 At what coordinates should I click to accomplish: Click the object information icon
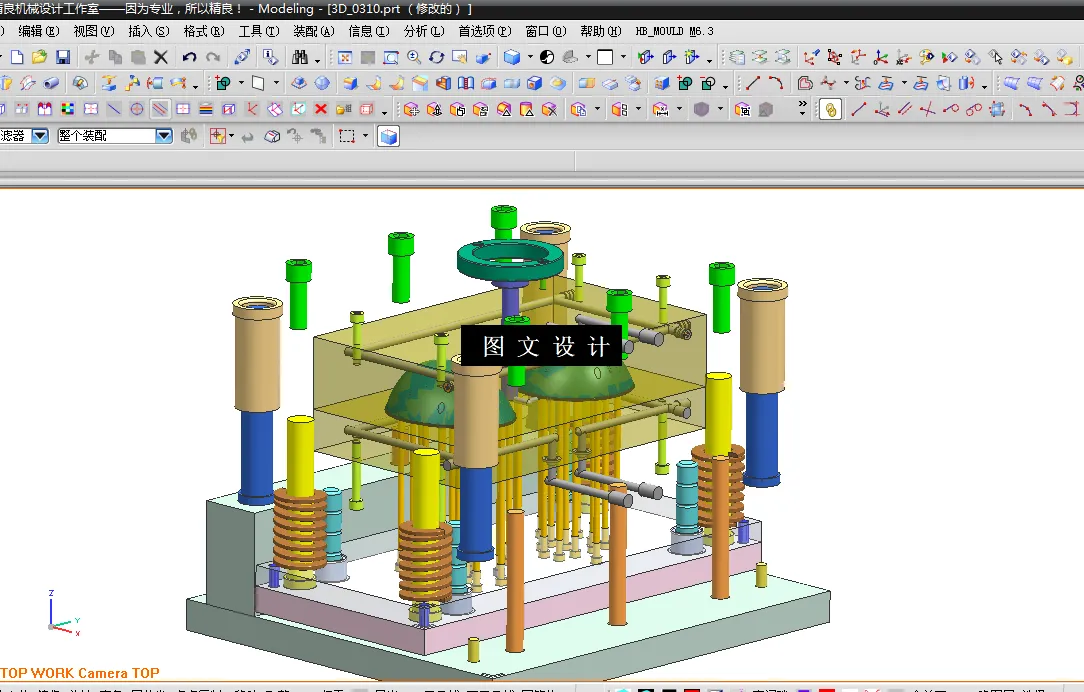(271, 57)
